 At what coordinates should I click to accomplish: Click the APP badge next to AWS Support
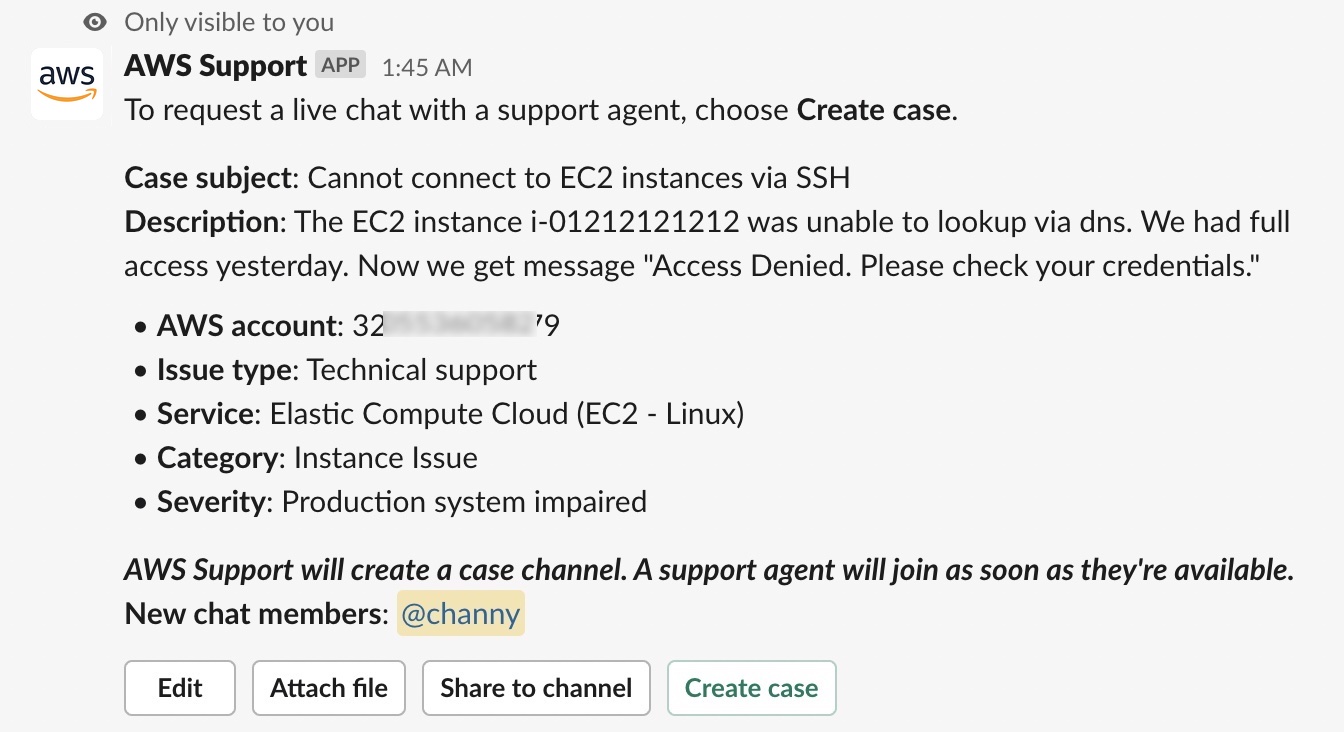point(341,65)
